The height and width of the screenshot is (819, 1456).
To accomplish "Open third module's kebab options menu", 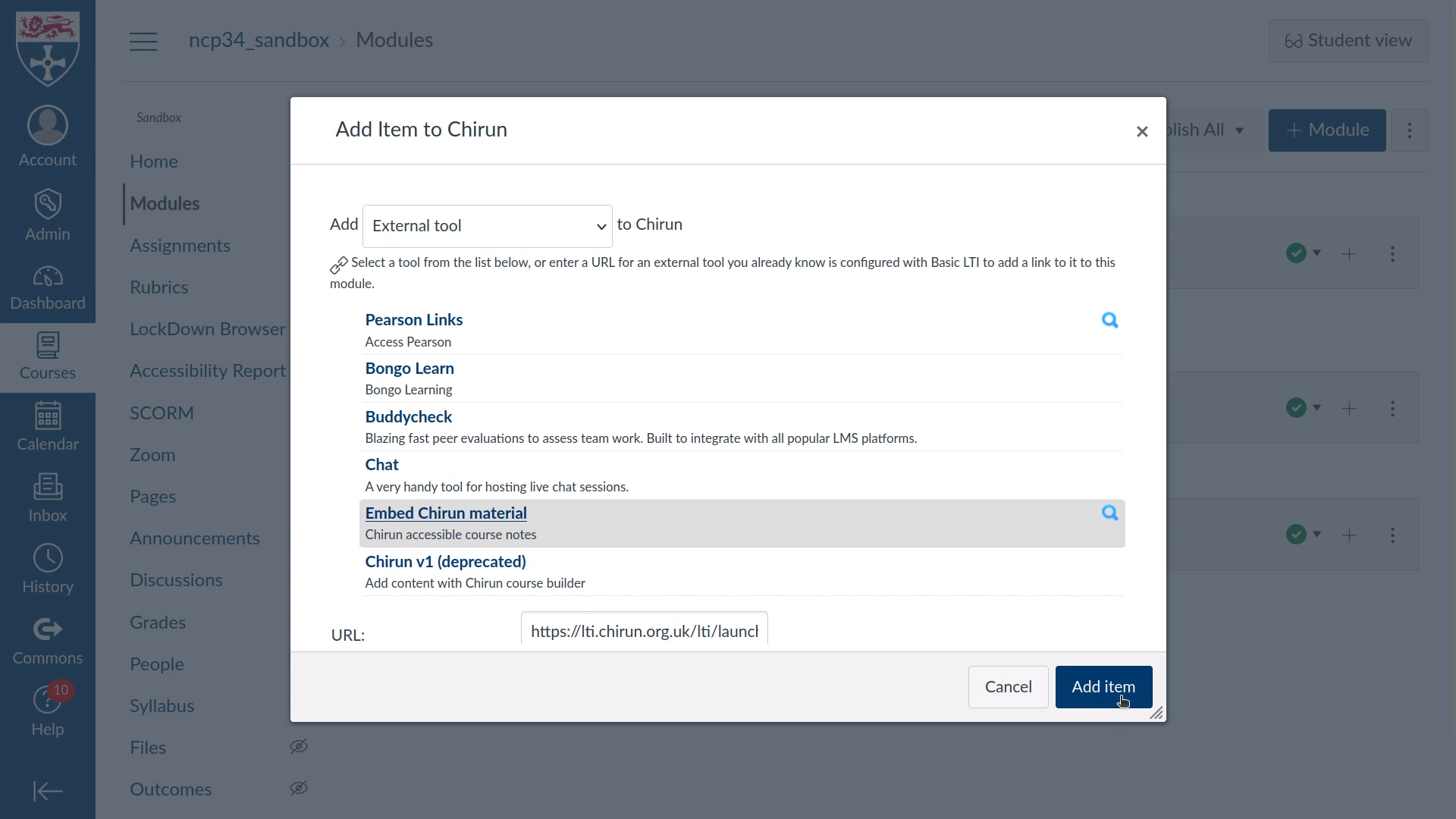I will click(x=1392, y=535).
